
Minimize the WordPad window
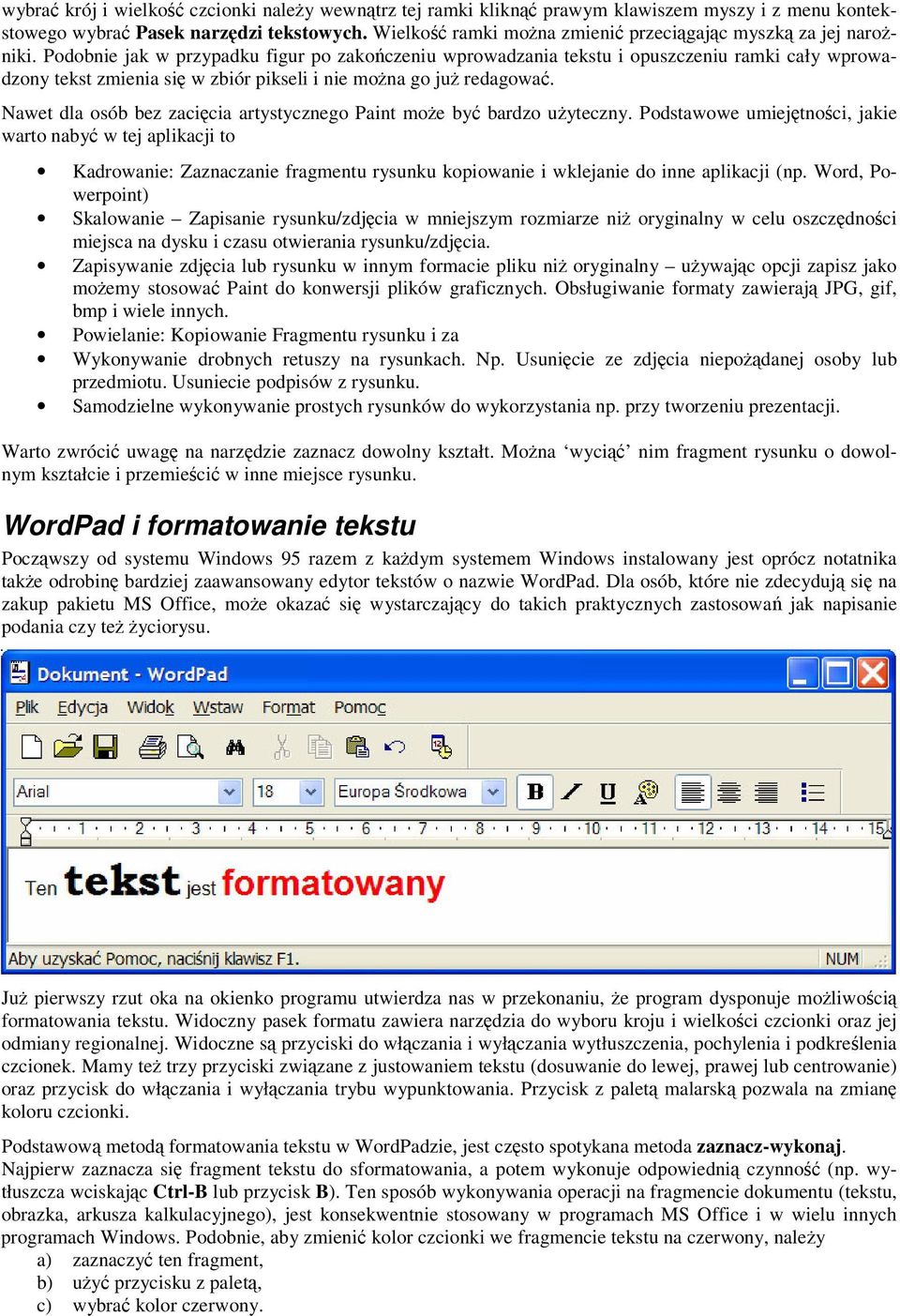tap(802, 673)
